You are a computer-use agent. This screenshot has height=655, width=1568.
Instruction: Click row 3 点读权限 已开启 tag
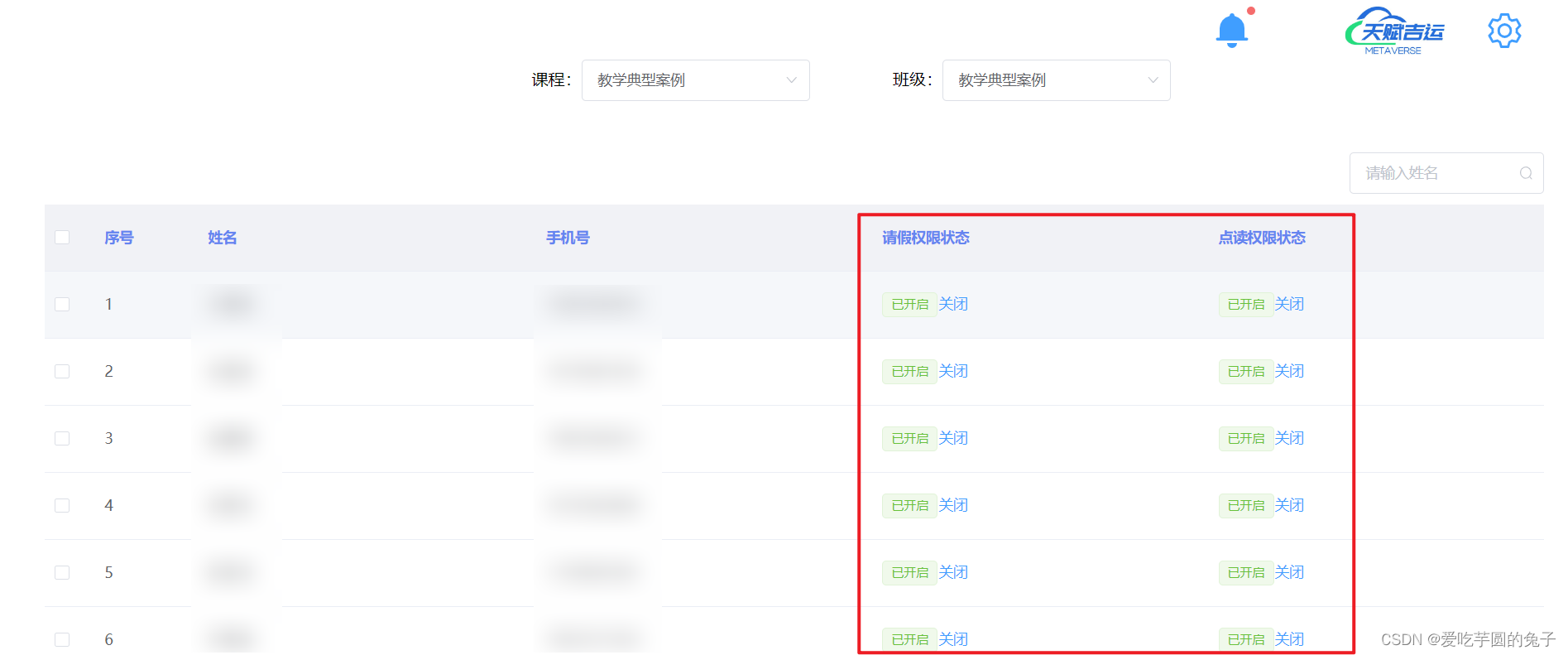1245,439
